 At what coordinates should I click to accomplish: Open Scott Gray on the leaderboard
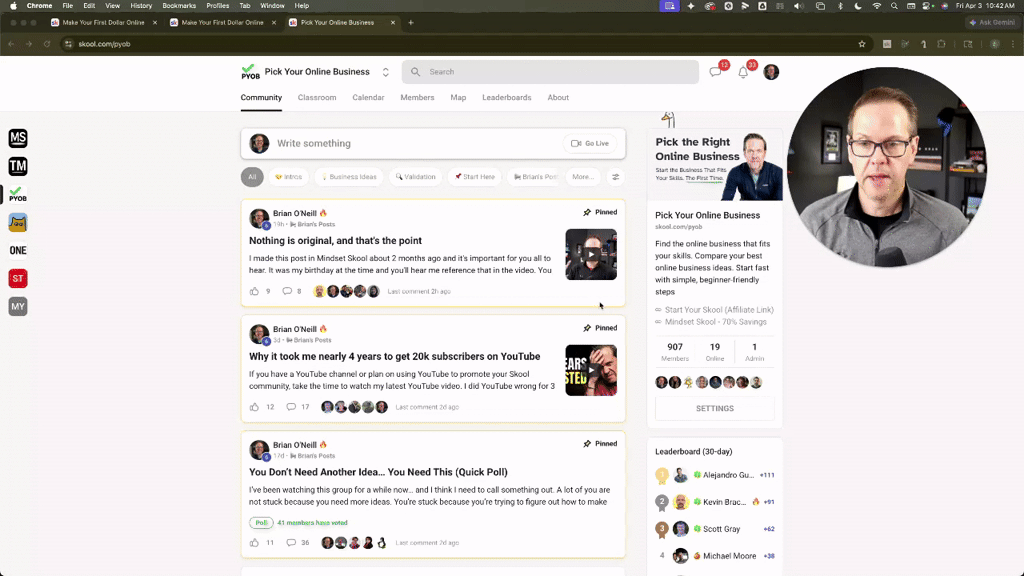722,529
